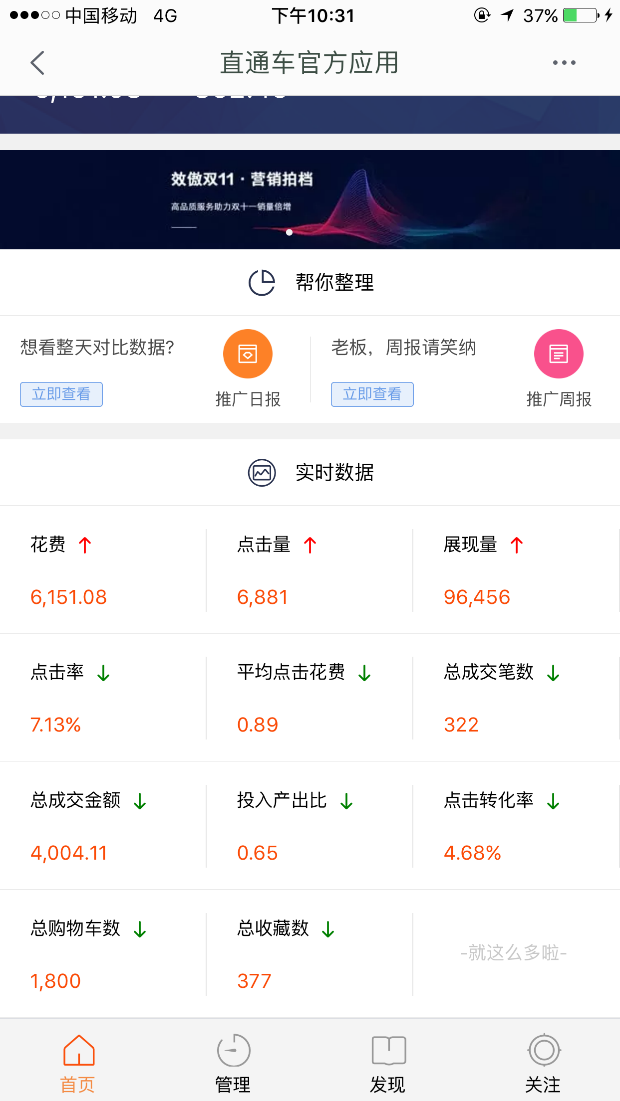Tap the 实时数据 section heading
Viewport: 620px width, 1101px height.
pos(335,473)
